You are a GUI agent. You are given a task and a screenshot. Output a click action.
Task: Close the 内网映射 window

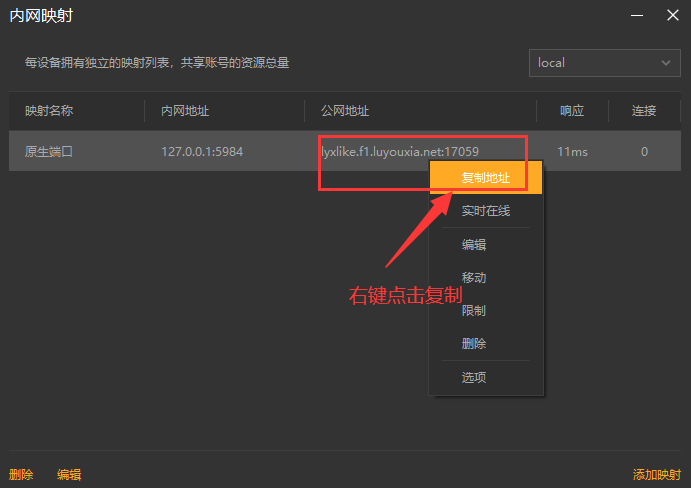672,15
